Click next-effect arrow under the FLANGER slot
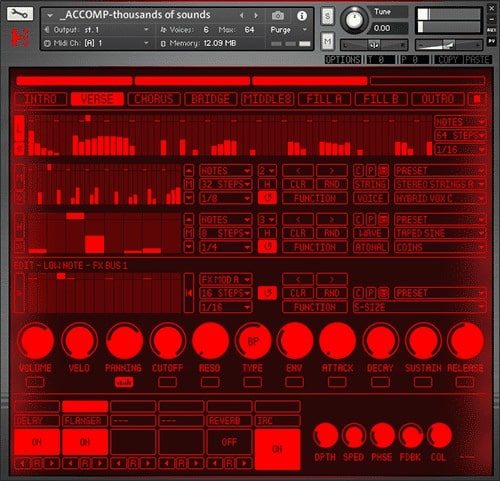The image size is (500, 481). pyautogui.click(x=100, y=463)
